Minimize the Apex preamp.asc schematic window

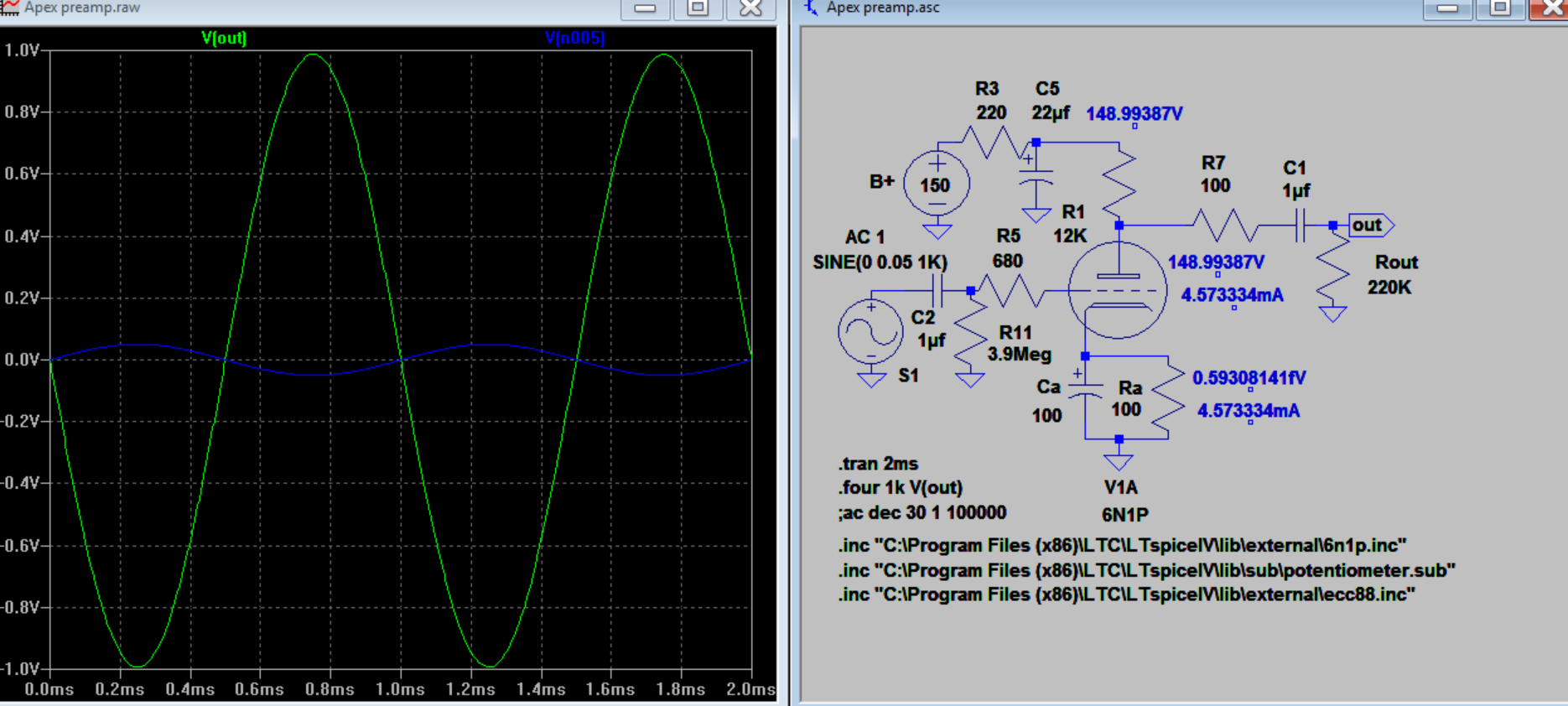[x=1447, y=8]
